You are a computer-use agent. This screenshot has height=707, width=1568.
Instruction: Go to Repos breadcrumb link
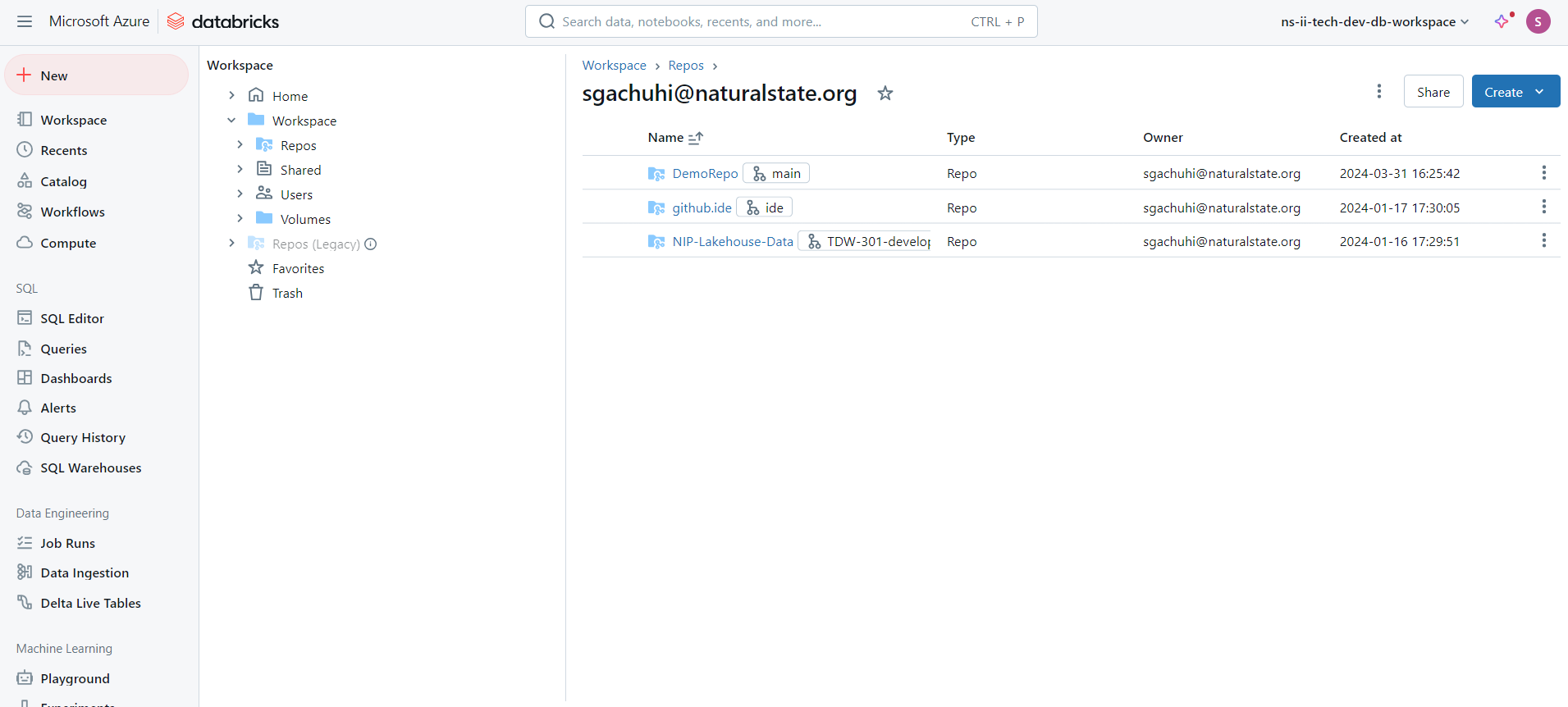tap(686, 66)
